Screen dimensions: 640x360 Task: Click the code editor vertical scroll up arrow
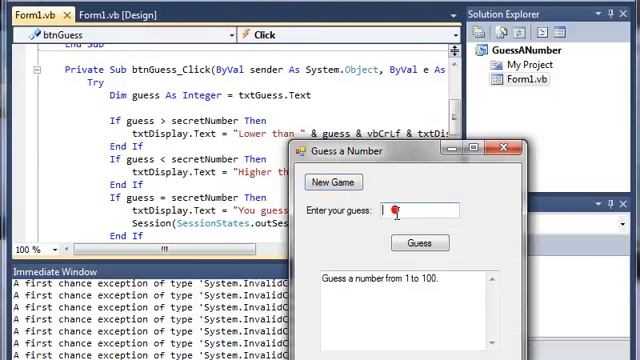(x=454, y=64)
